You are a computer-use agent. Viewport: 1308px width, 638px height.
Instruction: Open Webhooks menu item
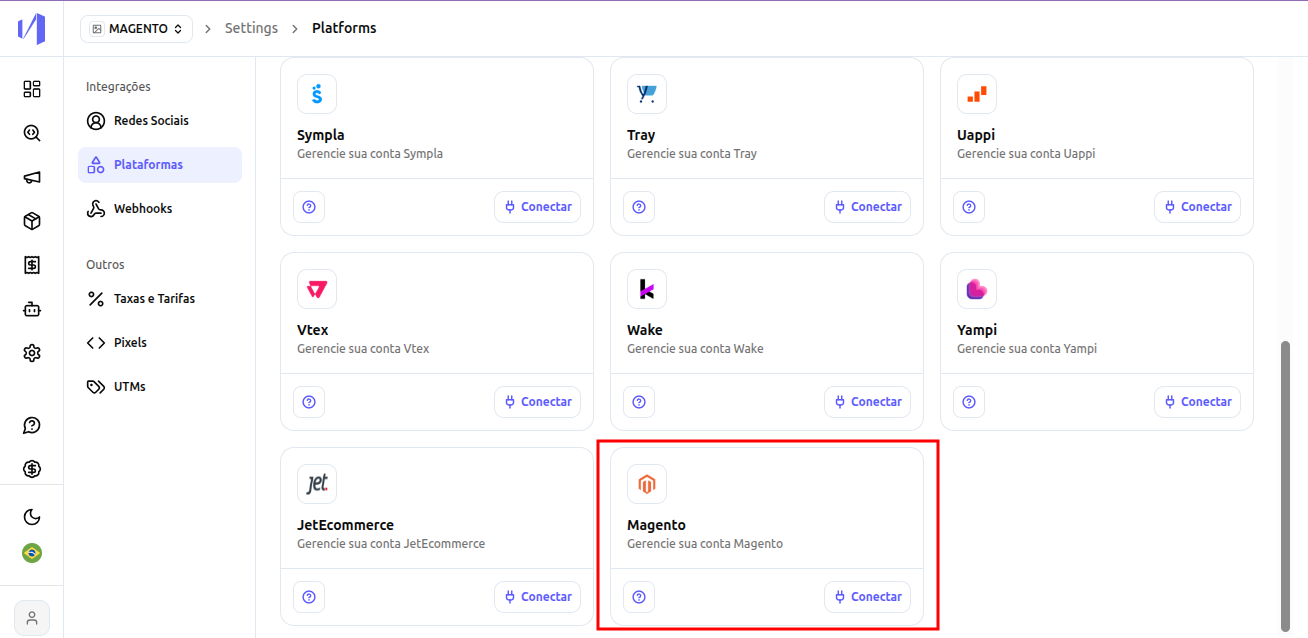pos(160,209)
